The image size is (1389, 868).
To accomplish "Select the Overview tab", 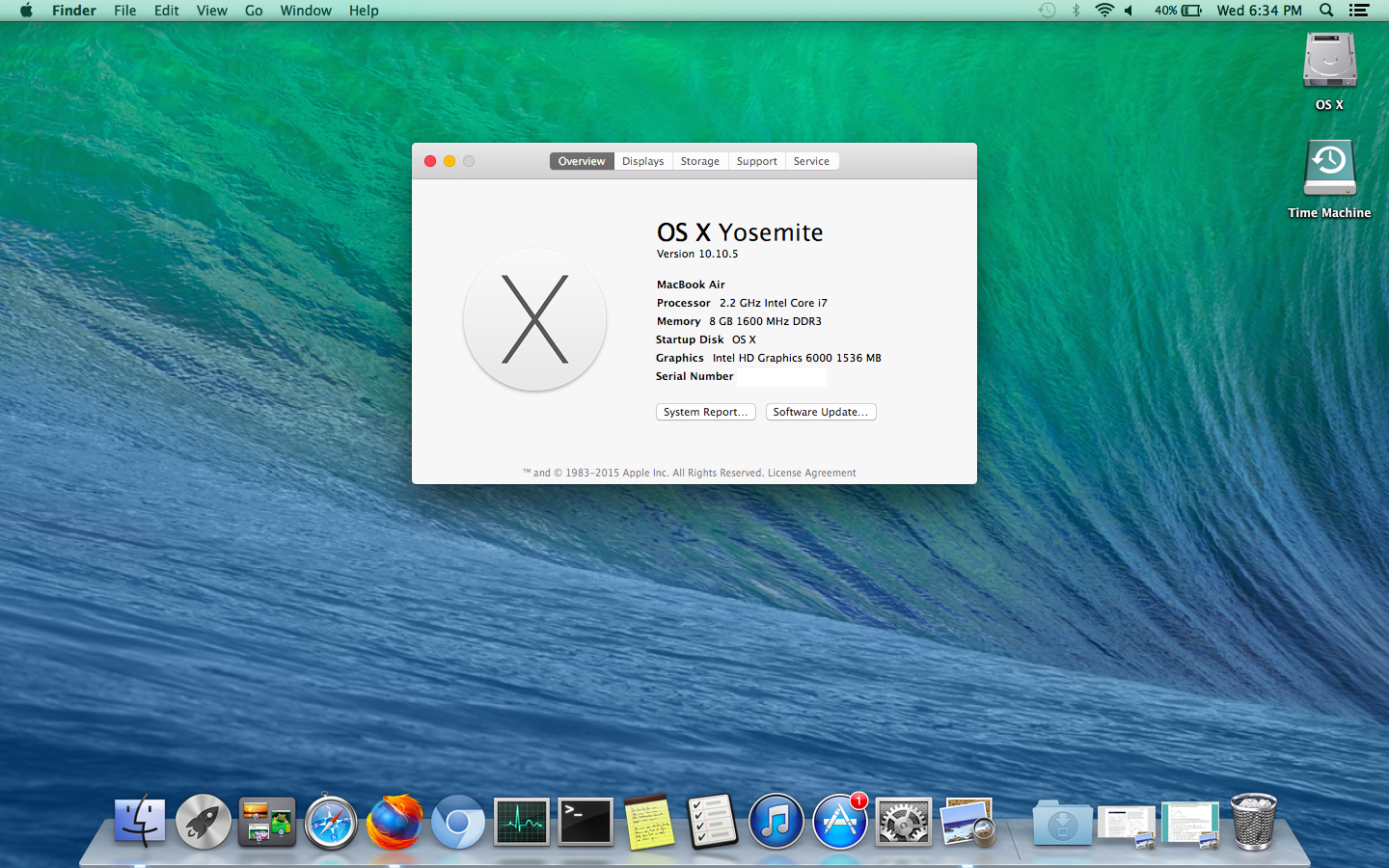I will pyautogui.click(x=582, y=161).
